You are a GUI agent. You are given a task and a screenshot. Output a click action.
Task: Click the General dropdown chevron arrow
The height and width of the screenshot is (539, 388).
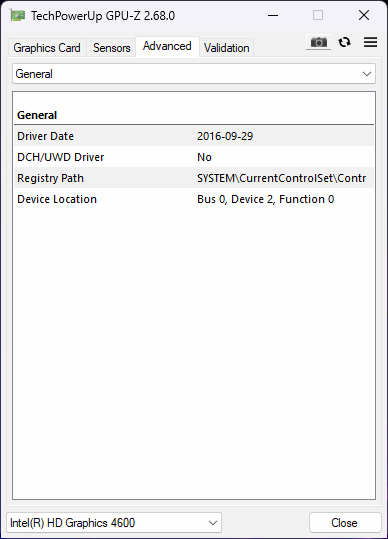367,74
